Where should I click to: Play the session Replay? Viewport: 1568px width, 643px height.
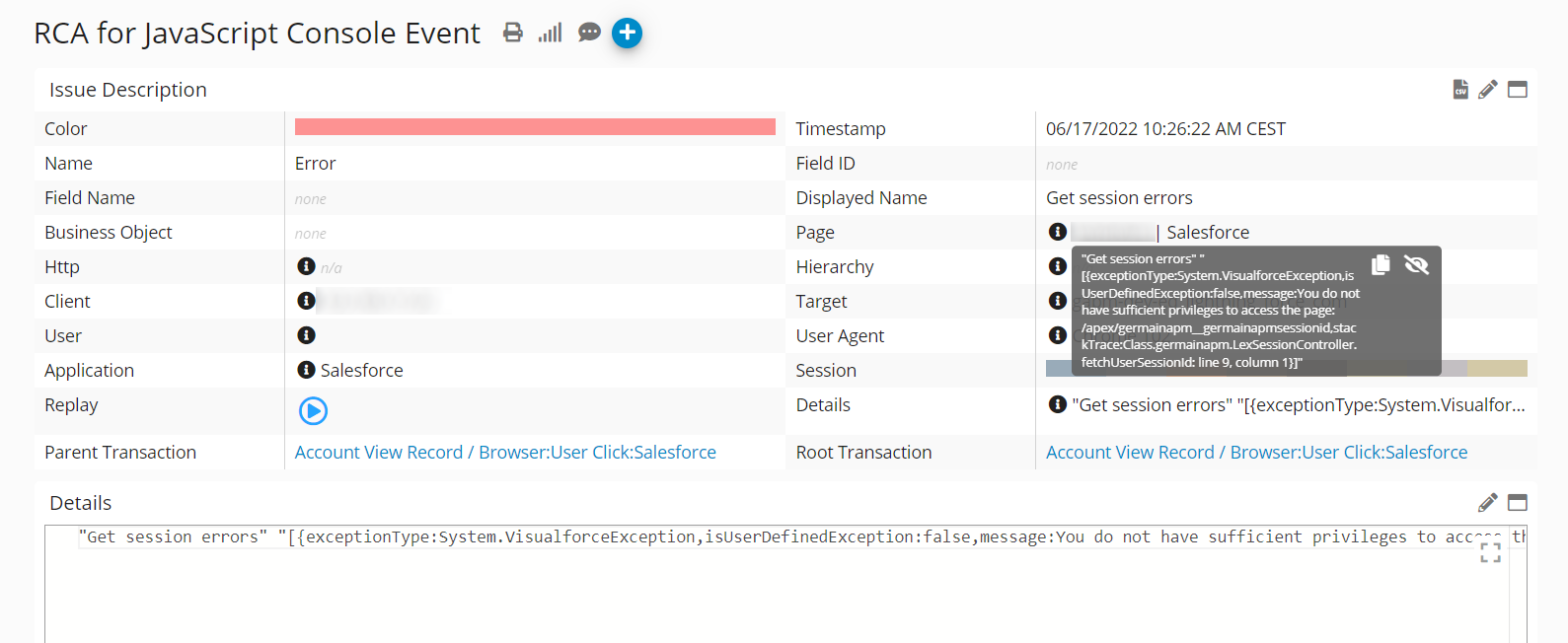pos(313,410)
